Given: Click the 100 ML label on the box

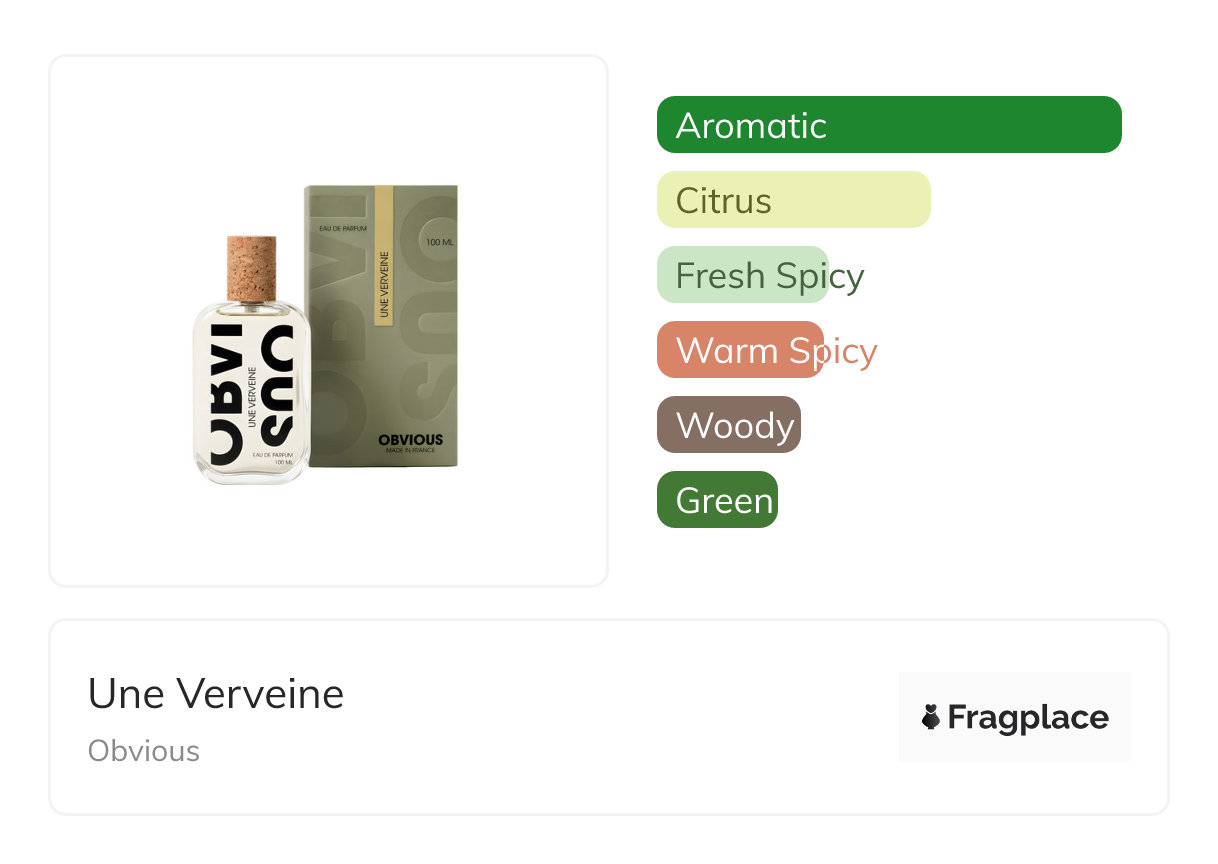Looking at the screenshot, I should 439,243.
